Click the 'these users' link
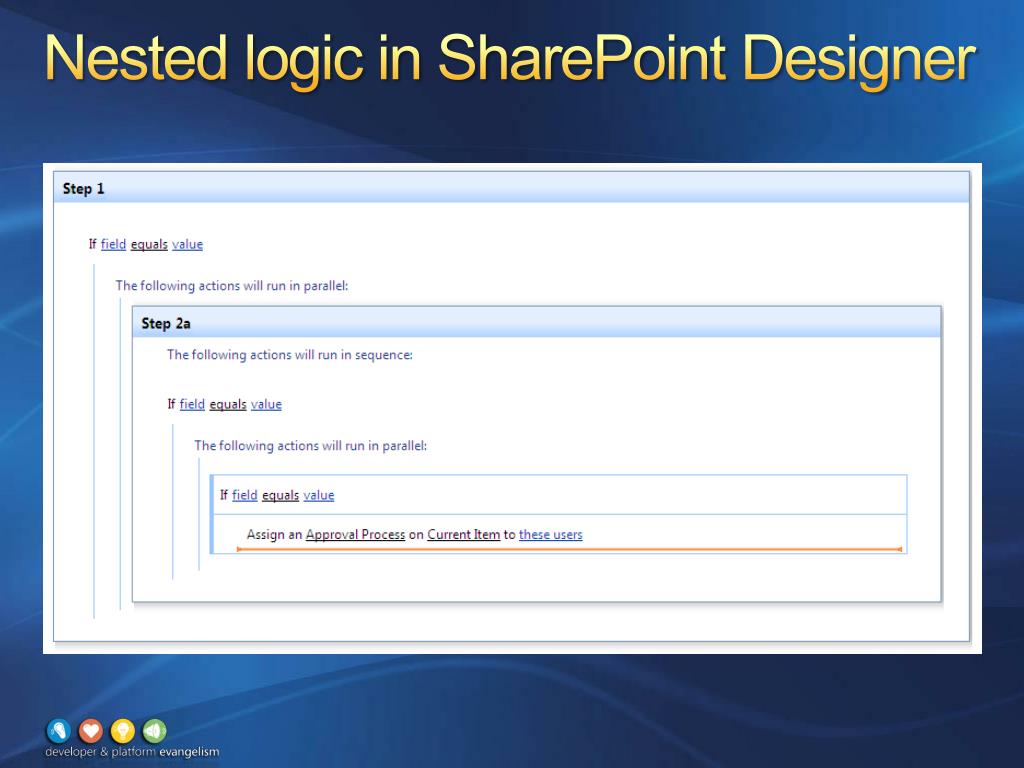The image size is (1024, 768). (x=551, y=534)
